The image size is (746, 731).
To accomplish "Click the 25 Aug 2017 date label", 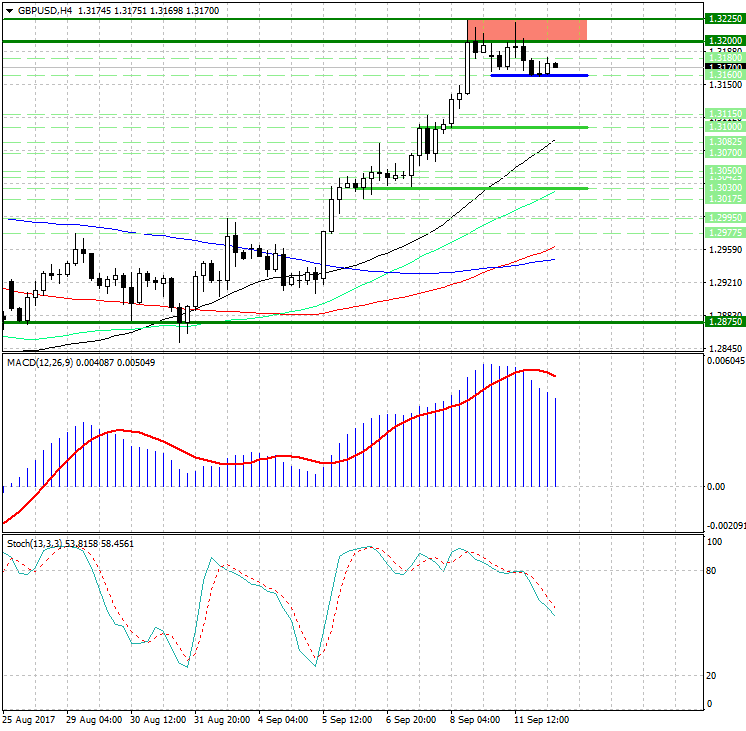I will coord(28,719).
